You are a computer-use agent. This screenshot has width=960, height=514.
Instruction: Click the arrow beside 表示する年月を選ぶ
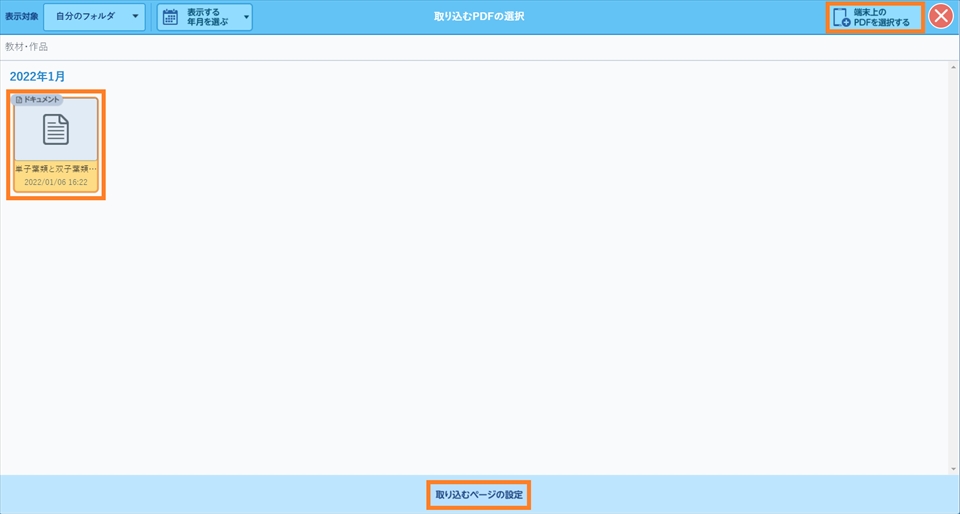(246, 17)
